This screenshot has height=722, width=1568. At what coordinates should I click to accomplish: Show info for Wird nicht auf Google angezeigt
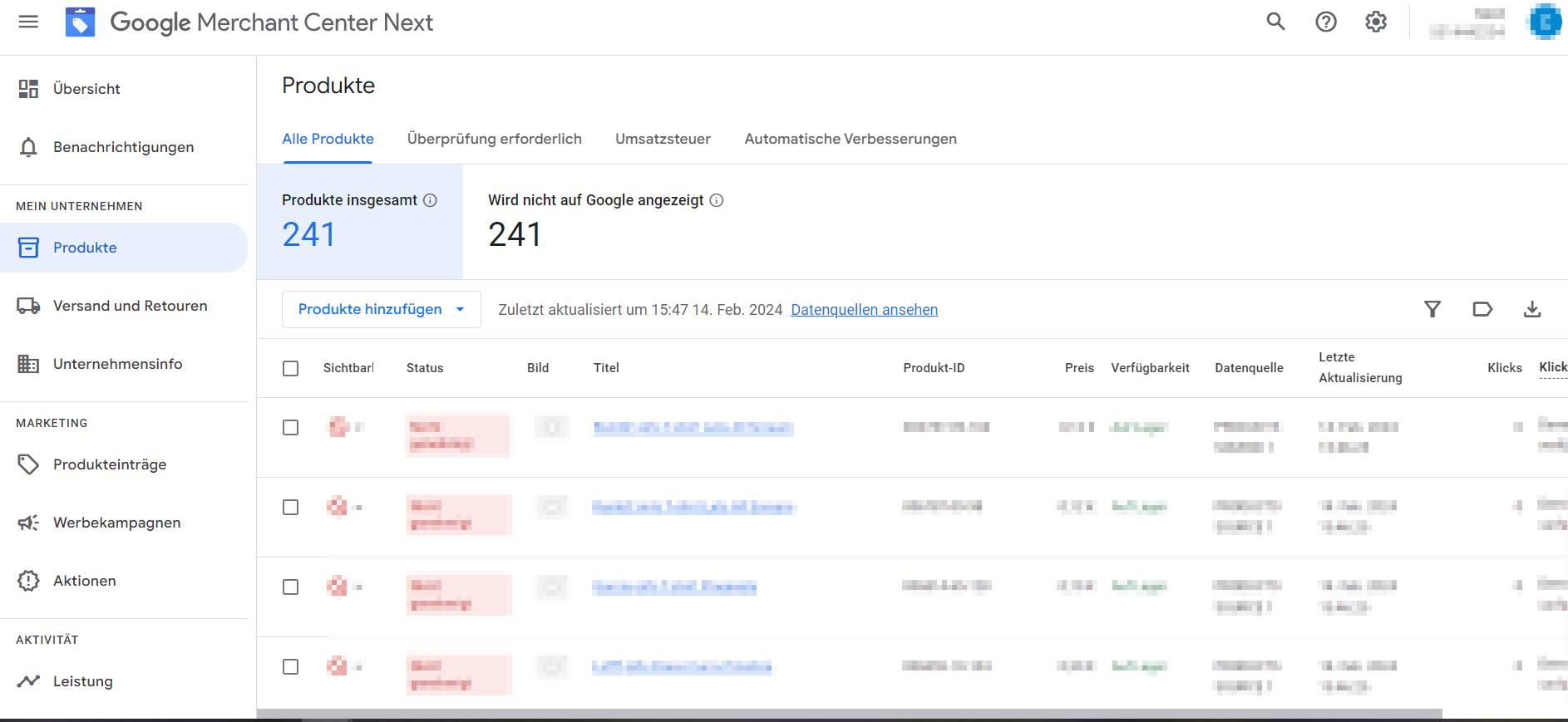[x=717, y=200]
